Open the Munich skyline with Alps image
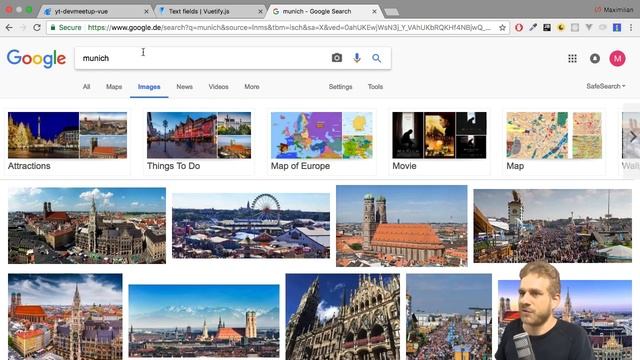This screenshot has height=360, width=640. [x=204, y=321]
